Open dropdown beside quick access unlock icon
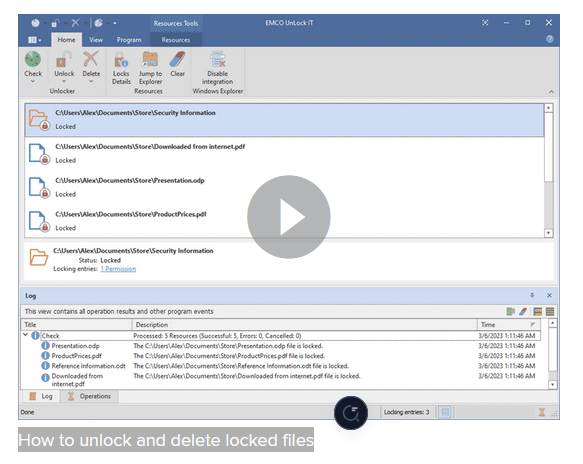The height and width of the screenshot is (464, 583). pos(65,23)
